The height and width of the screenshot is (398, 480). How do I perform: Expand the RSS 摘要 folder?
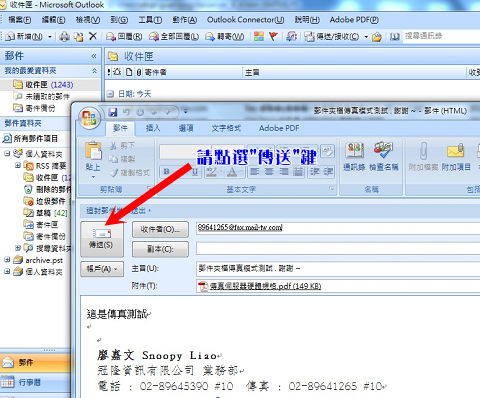[18, 165]
